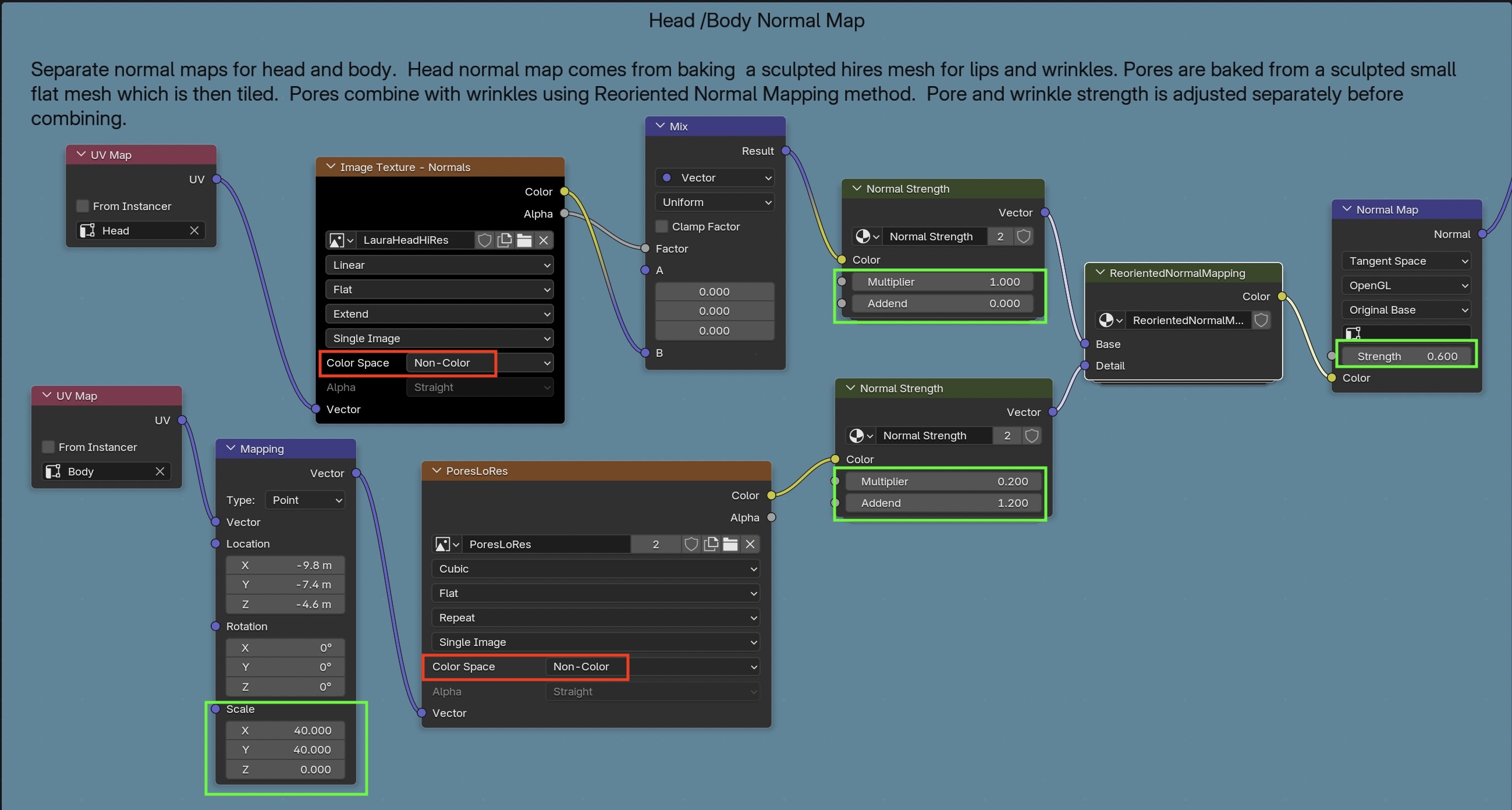Click fake user shield icon for LauraHeadHiRes image
The image size is (1512, 810).
[484, 240]
